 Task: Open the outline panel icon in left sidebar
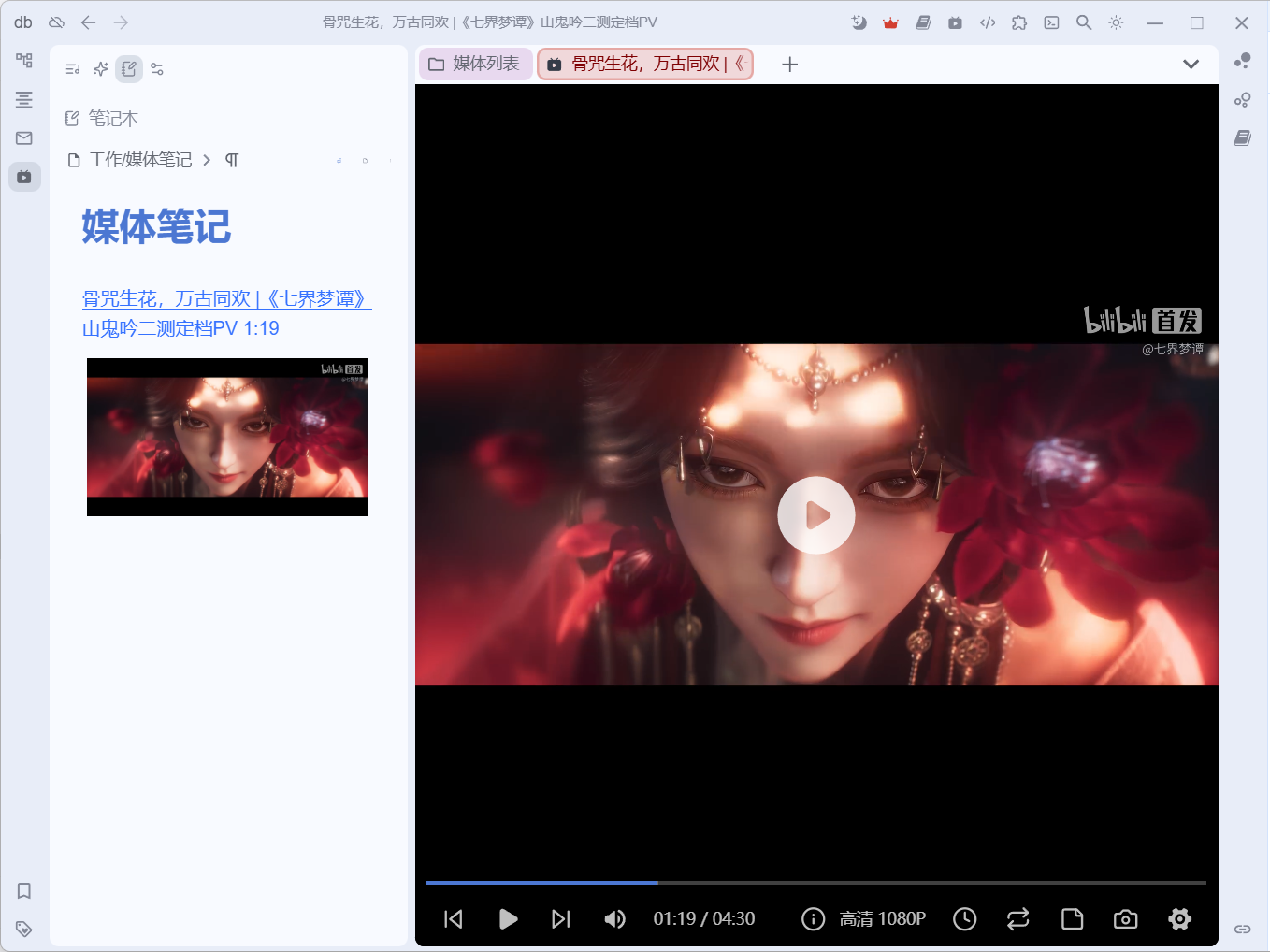pos(24,99)
